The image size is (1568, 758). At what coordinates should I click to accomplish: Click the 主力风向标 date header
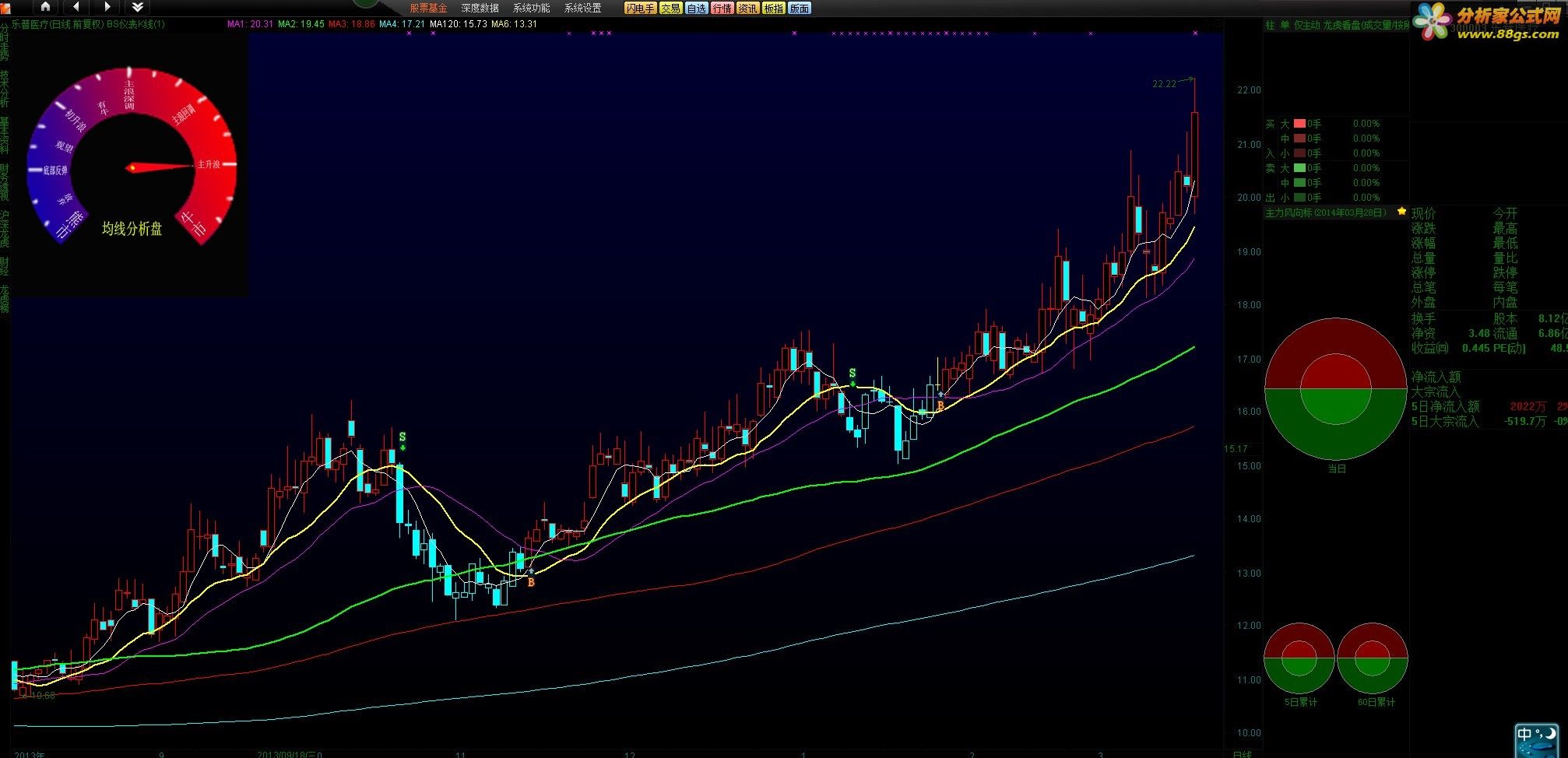[x=1326, y=212]
